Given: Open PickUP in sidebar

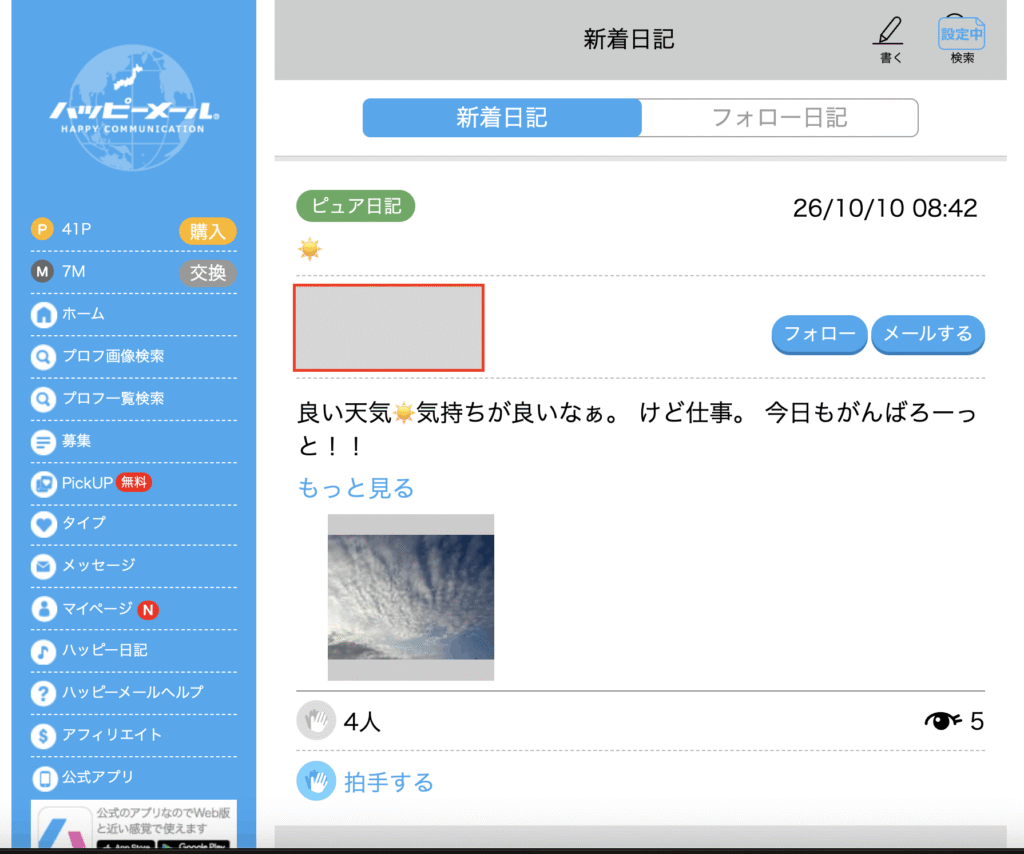Looking at the screenshot, I should 133,484.
